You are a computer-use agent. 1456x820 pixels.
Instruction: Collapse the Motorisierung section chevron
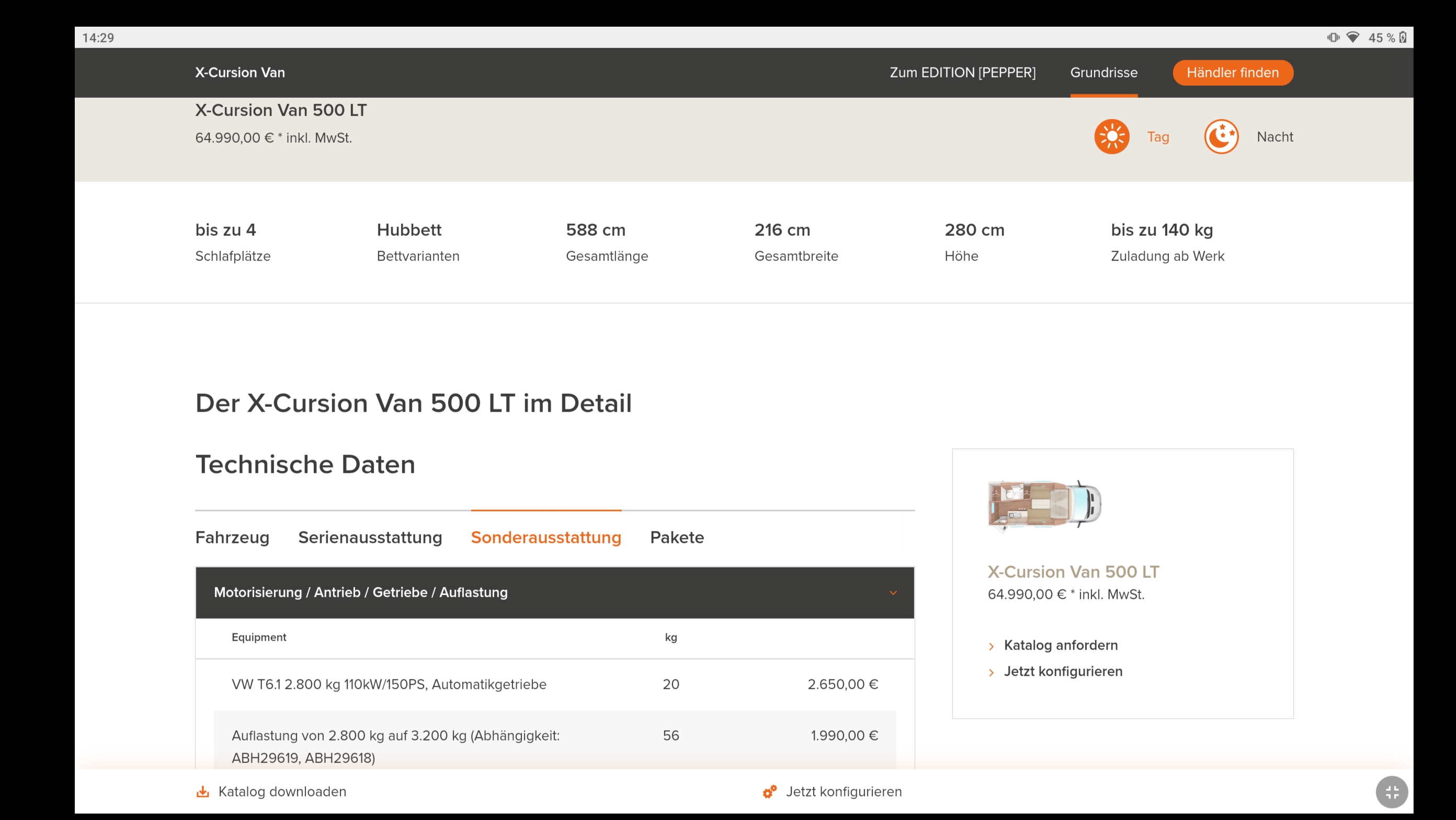[893, 593]
